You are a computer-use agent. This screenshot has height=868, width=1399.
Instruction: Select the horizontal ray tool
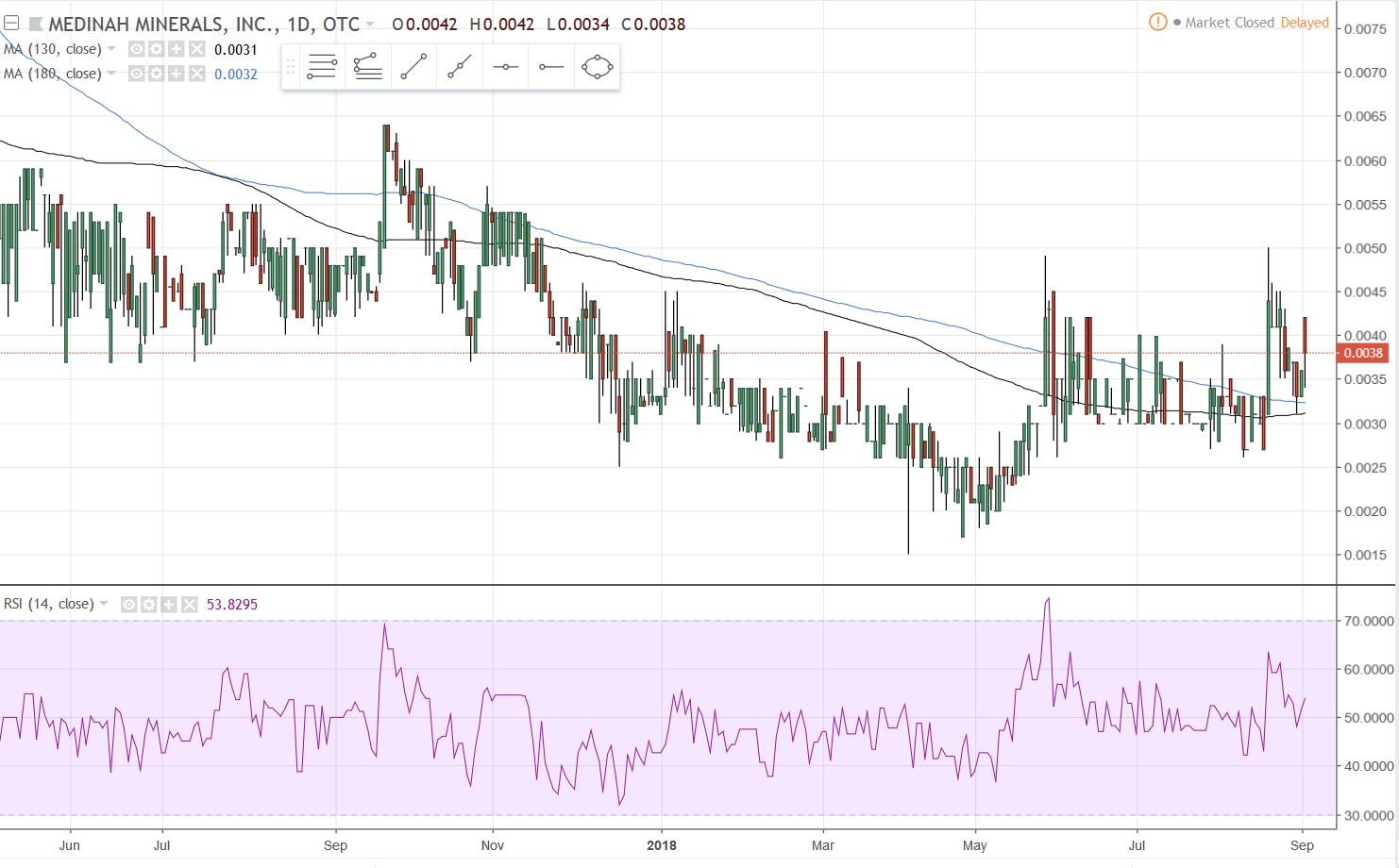(x=551, y=67)
